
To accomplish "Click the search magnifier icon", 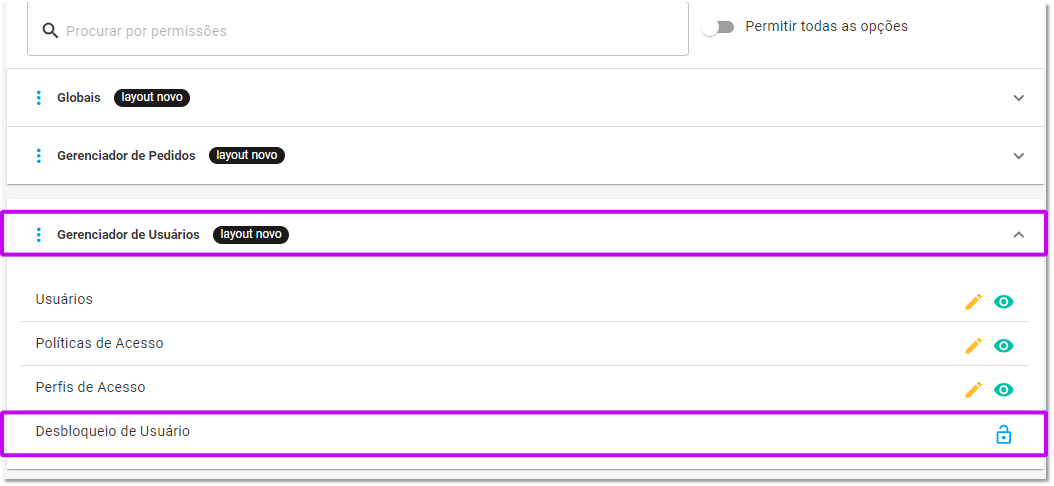I will pos(50,31).
